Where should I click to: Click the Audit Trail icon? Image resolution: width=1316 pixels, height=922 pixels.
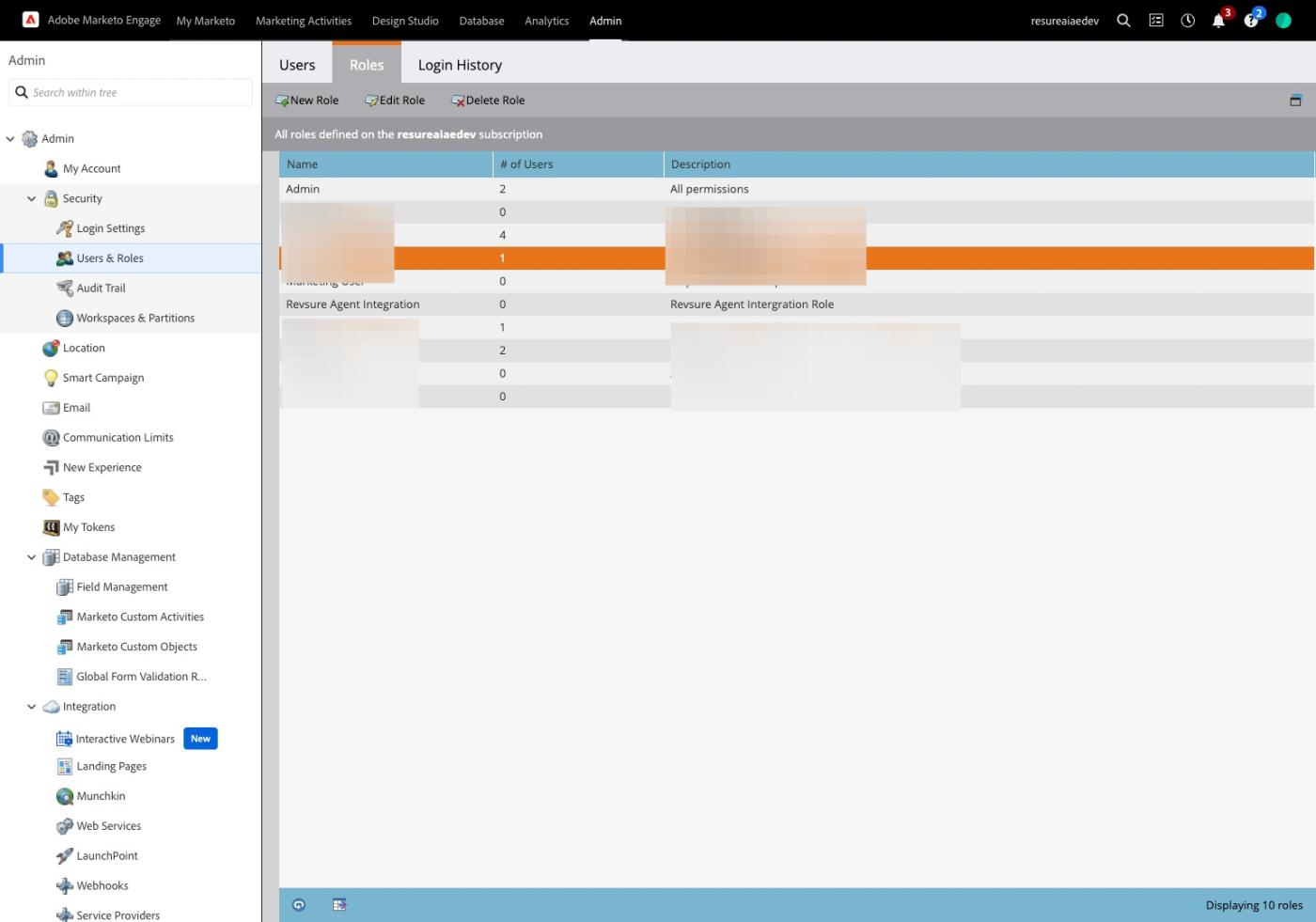[x=65, y=288]
